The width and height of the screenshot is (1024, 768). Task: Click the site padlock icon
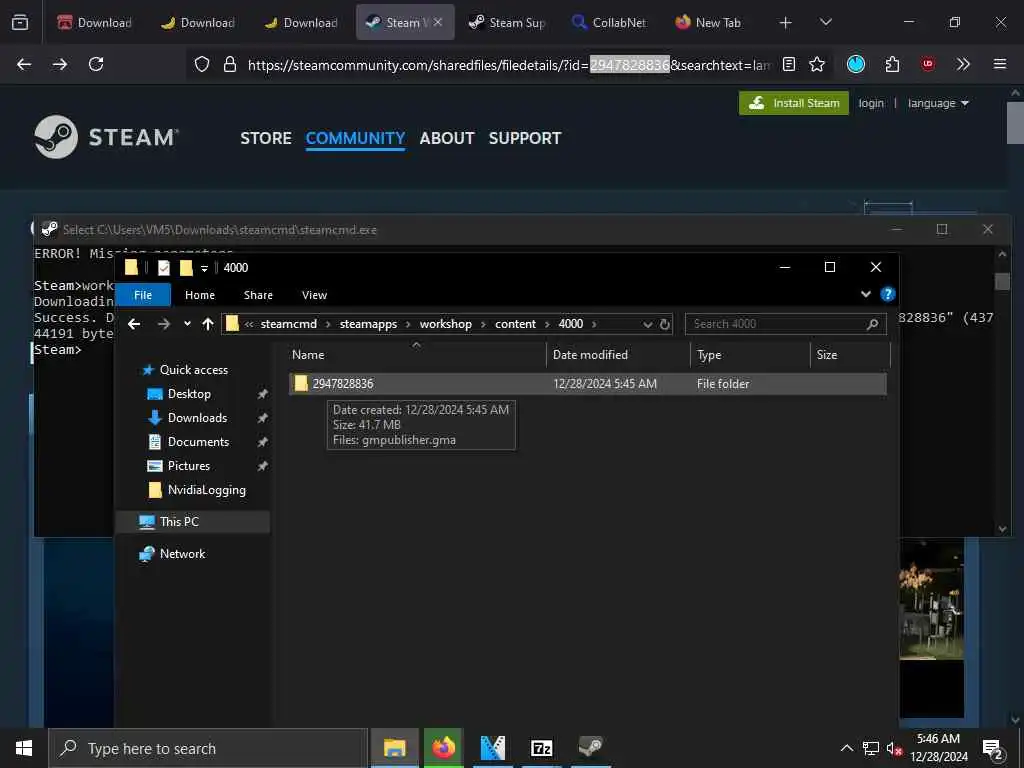[230, 64]
